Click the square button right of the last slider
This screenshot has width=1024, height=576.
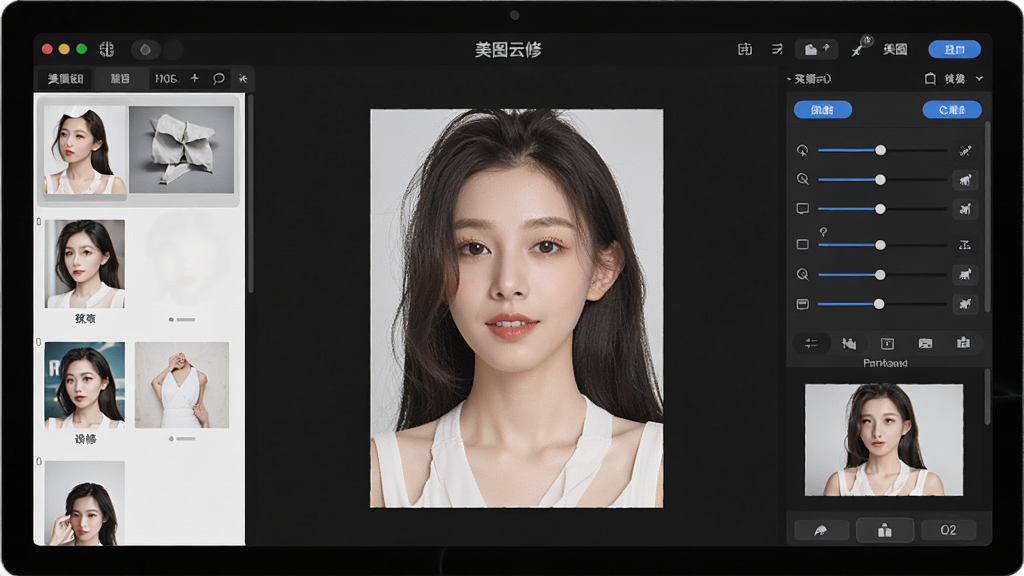pos(965,304)
